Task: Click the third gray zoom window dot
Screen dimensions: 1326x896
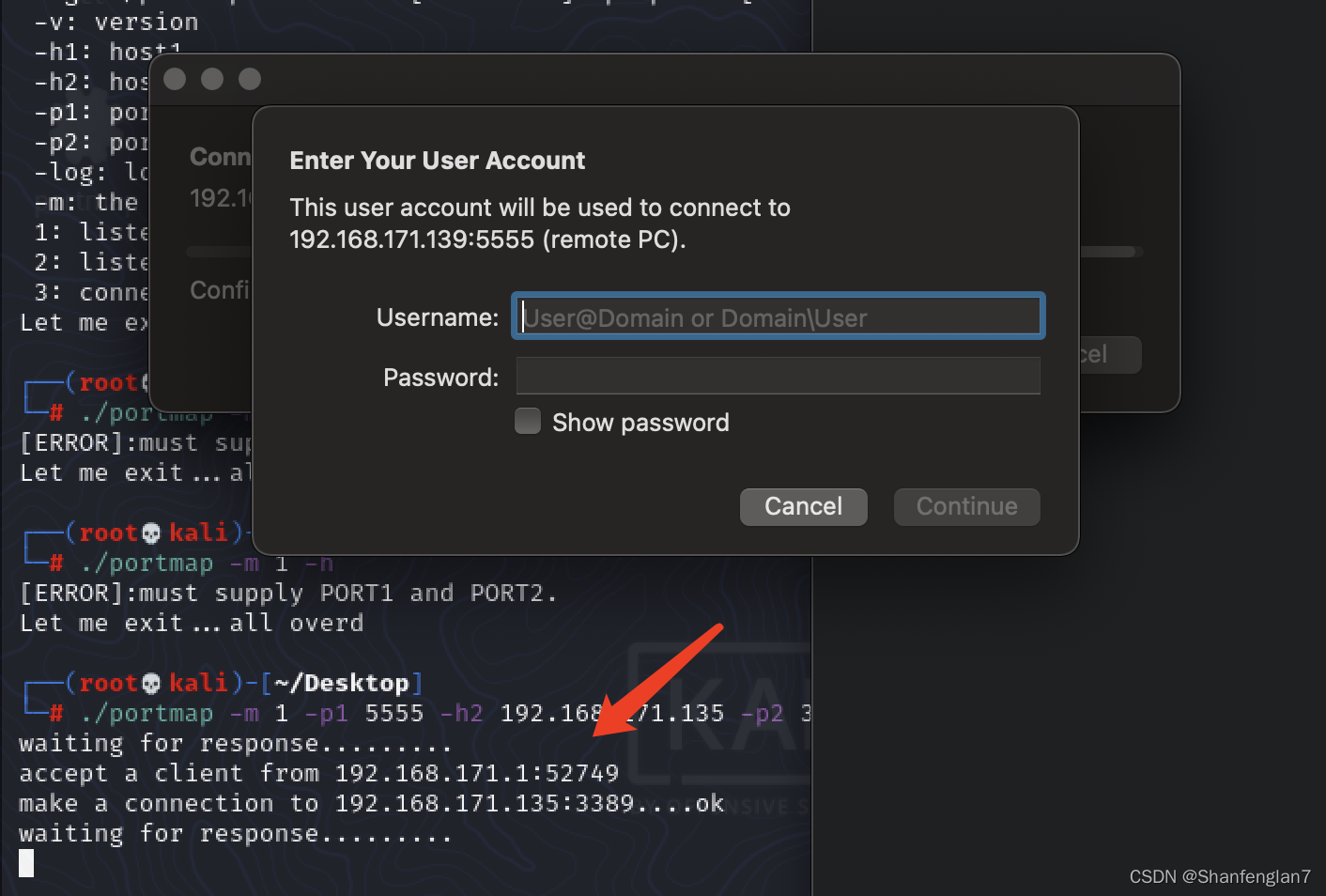Action: 250,79
